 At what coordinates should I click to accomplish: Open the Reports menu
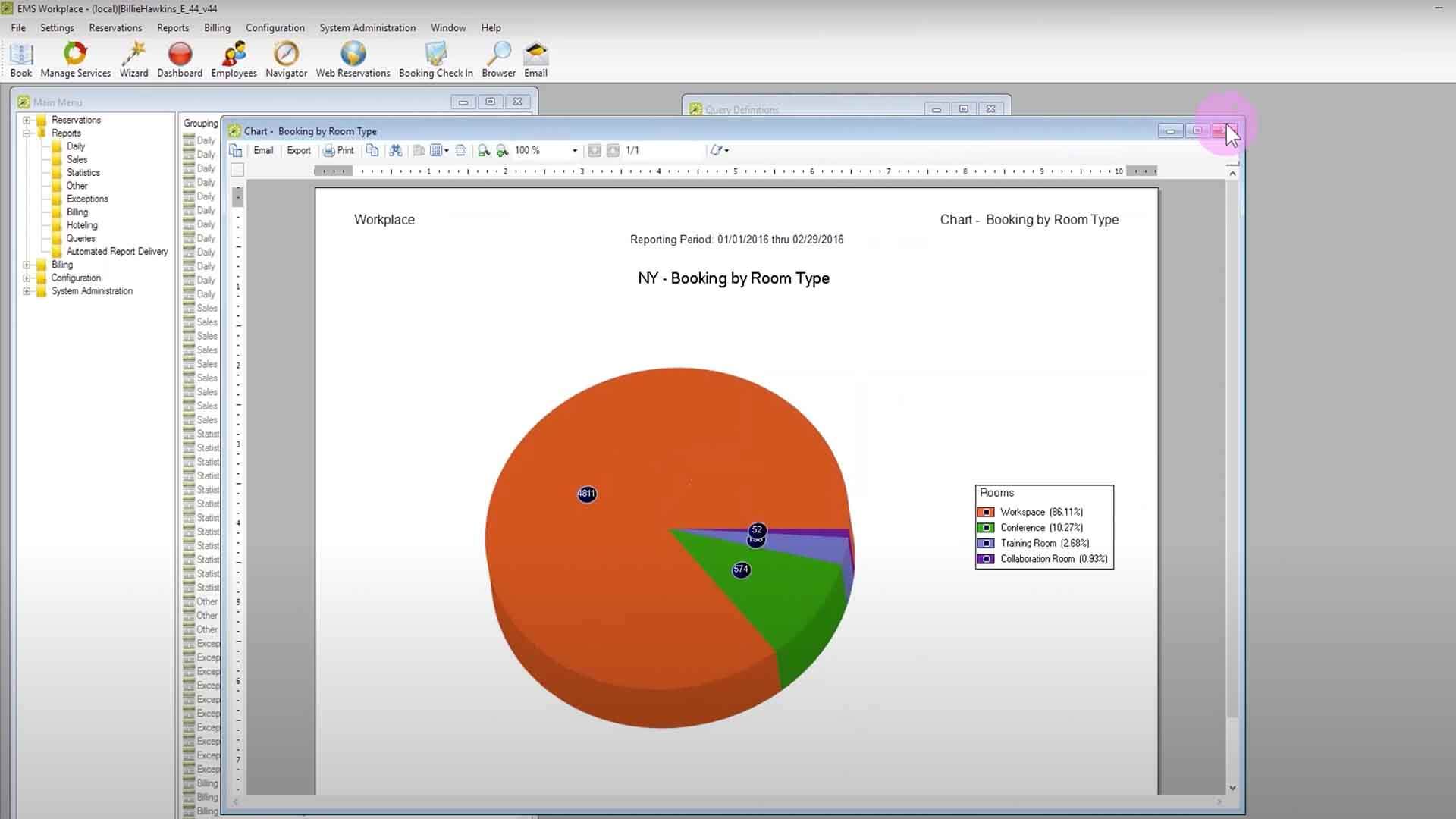click(x=172, y=27)
